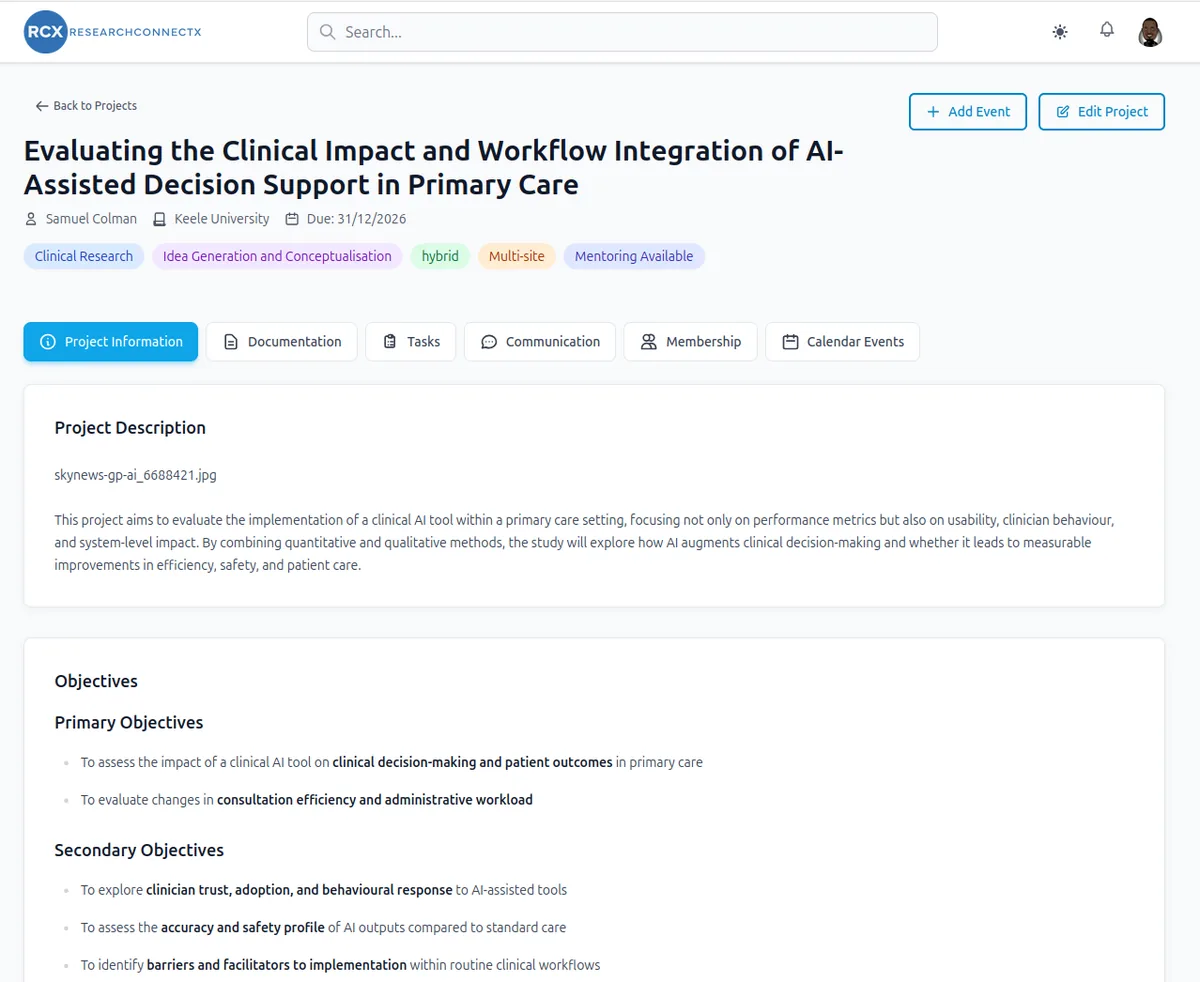Screen dimensions: 1200x982
Task: Switch to the Documentation tab
Action: 282,342
